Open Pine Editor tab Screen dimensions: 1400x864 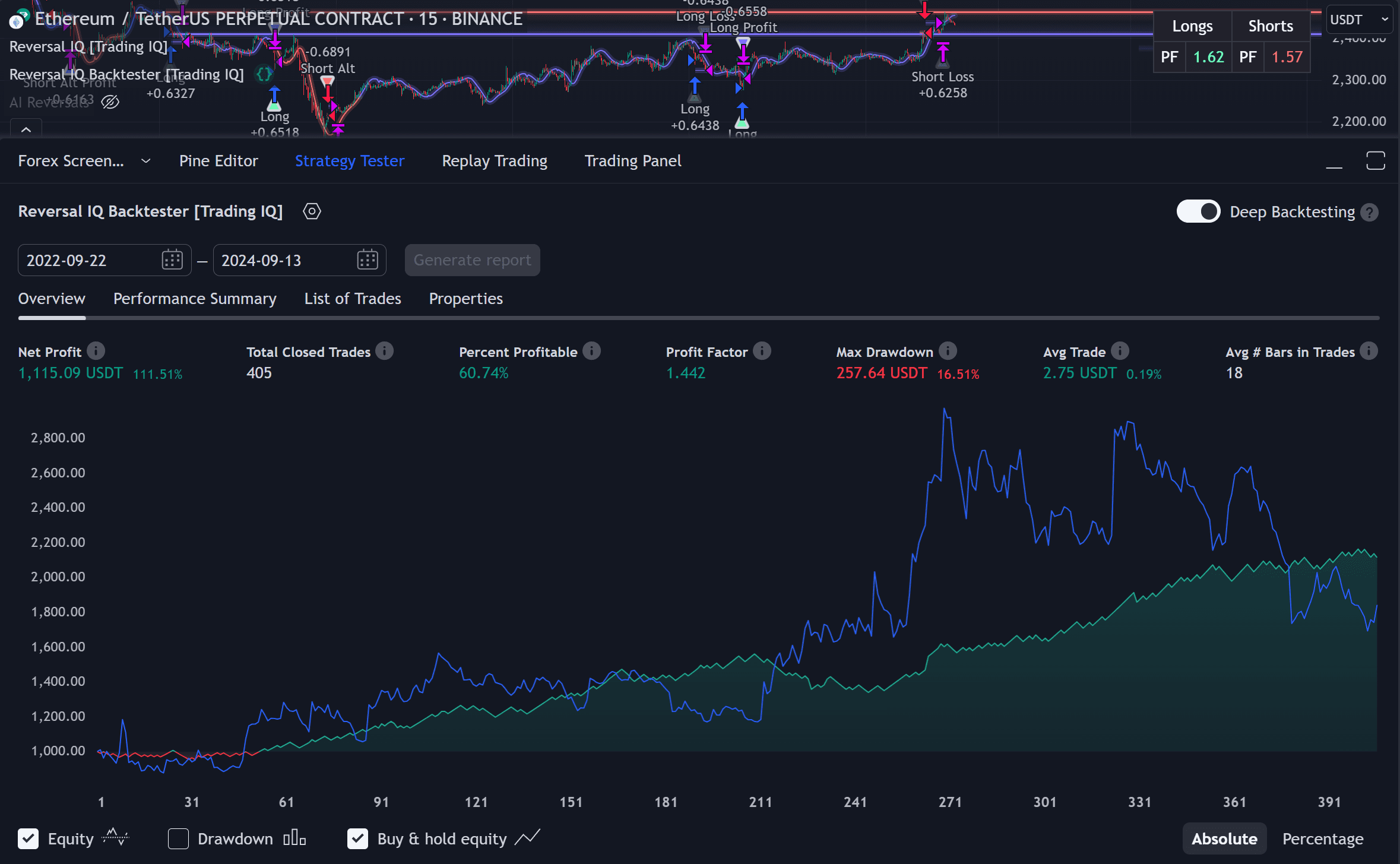218,161
